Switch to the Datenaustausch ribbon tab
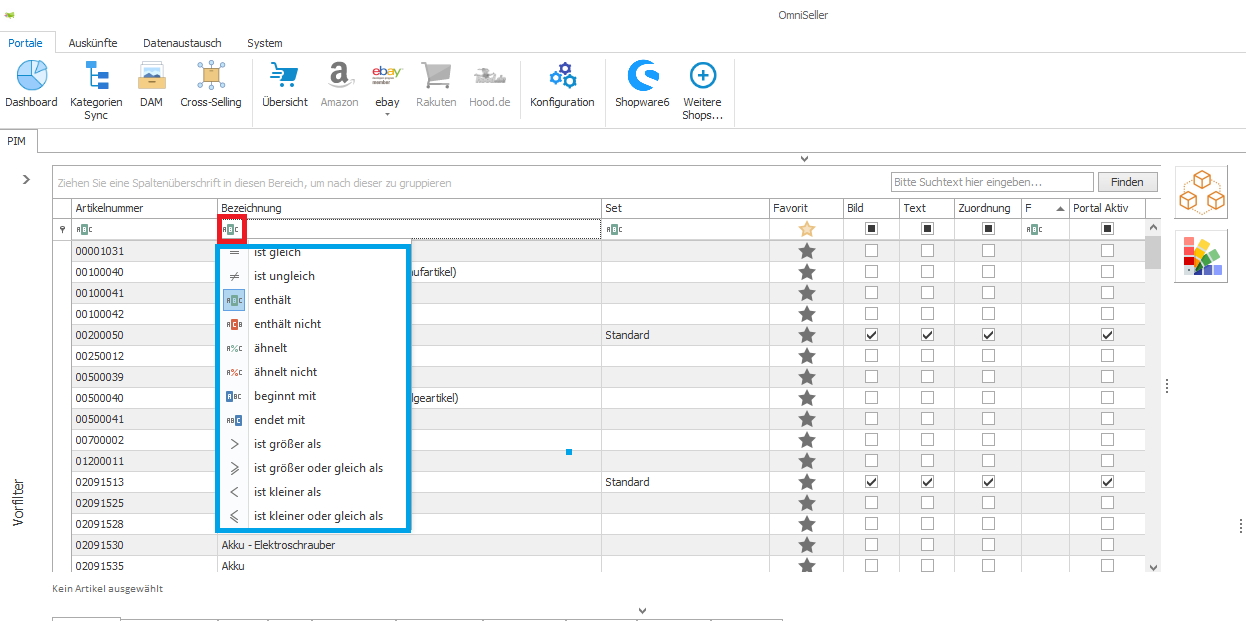The height and width of the screenshot is (621, 1246). click(182, 43)
